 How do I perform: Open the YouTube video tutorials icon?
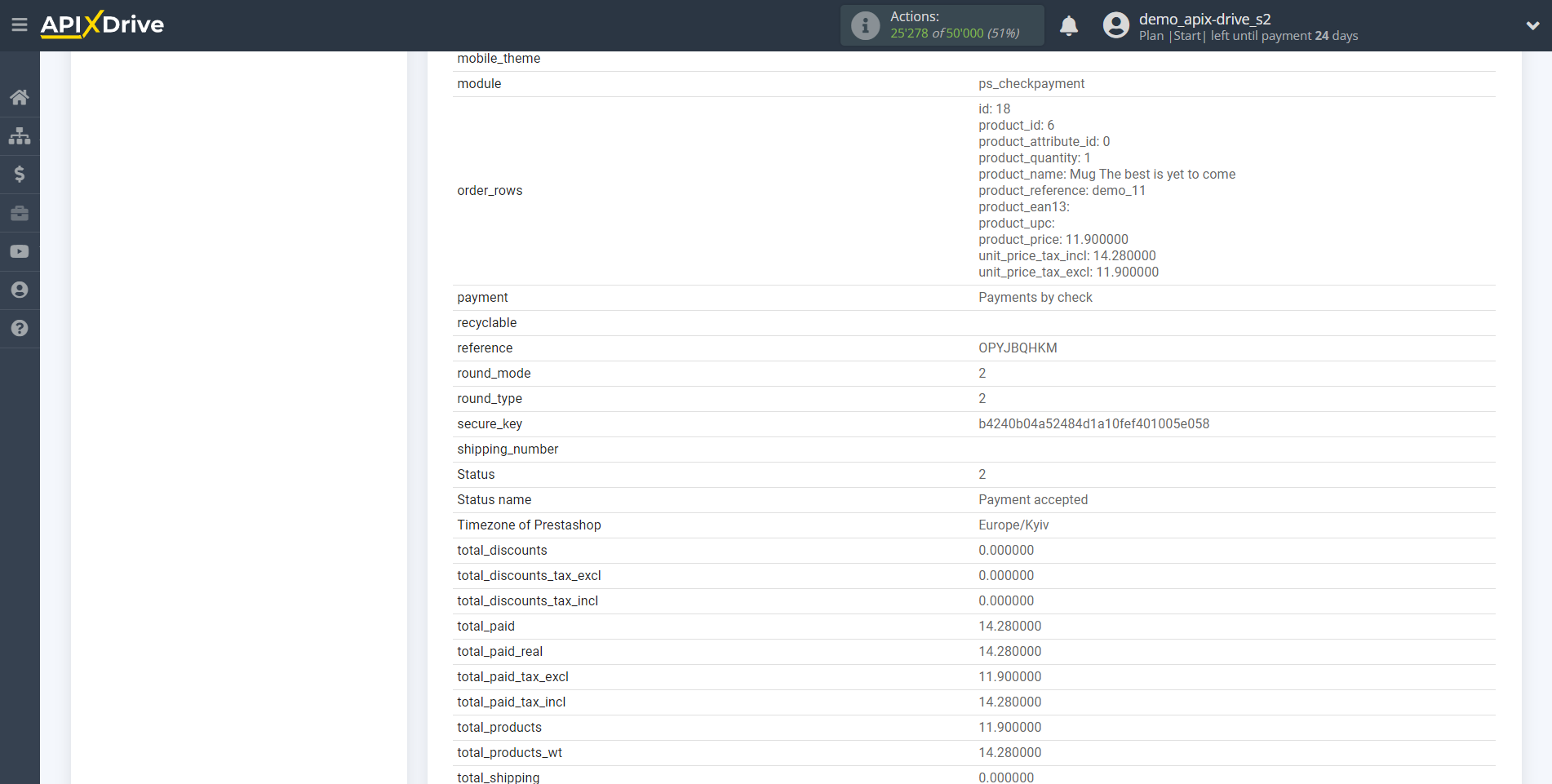coord(20,251)
